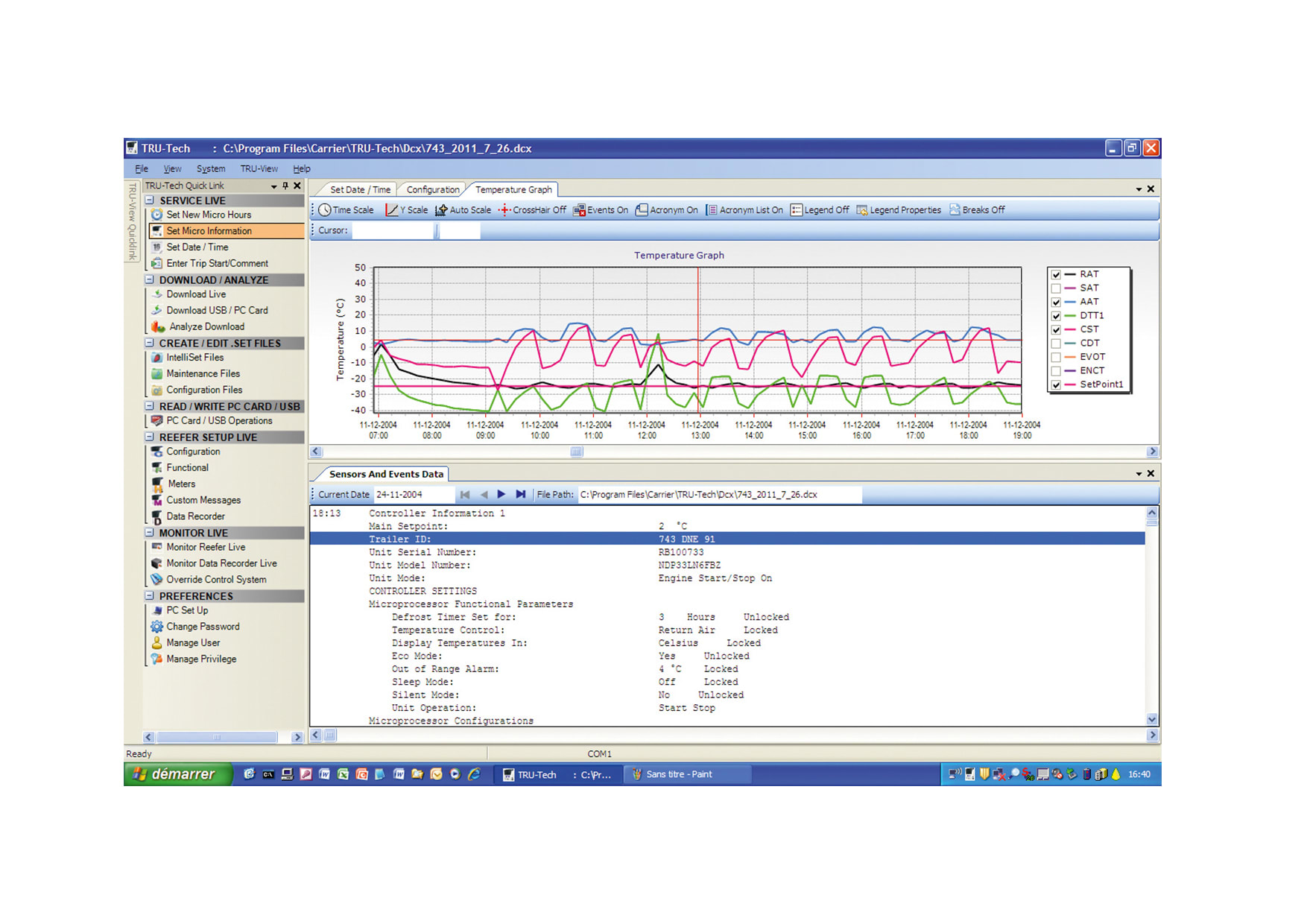Check the EVOT legend checkbox
The image size is (1307, 924).
[1056, 358]
